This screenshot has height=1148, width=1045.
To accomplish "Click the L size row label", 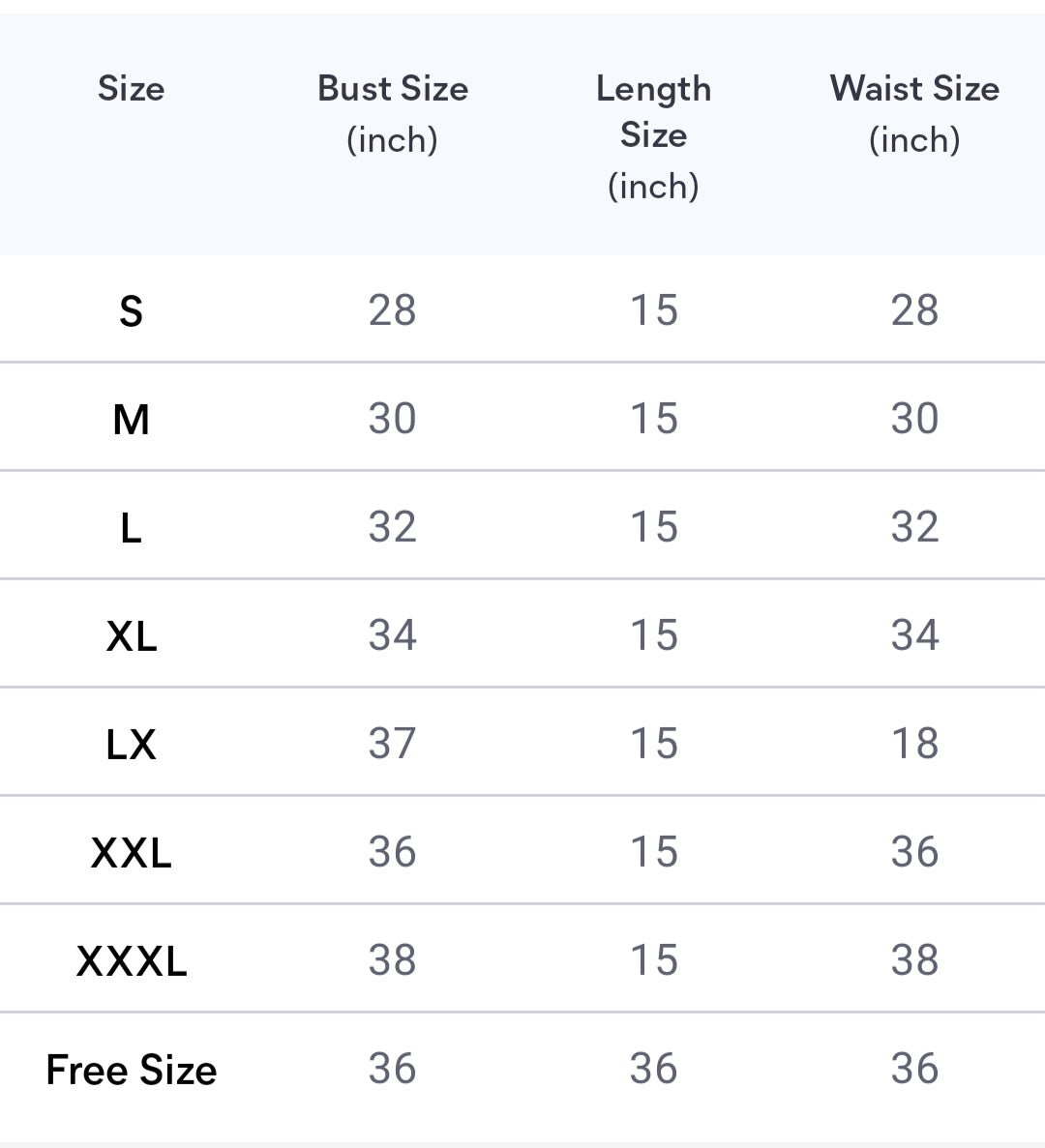I will 131,528.
